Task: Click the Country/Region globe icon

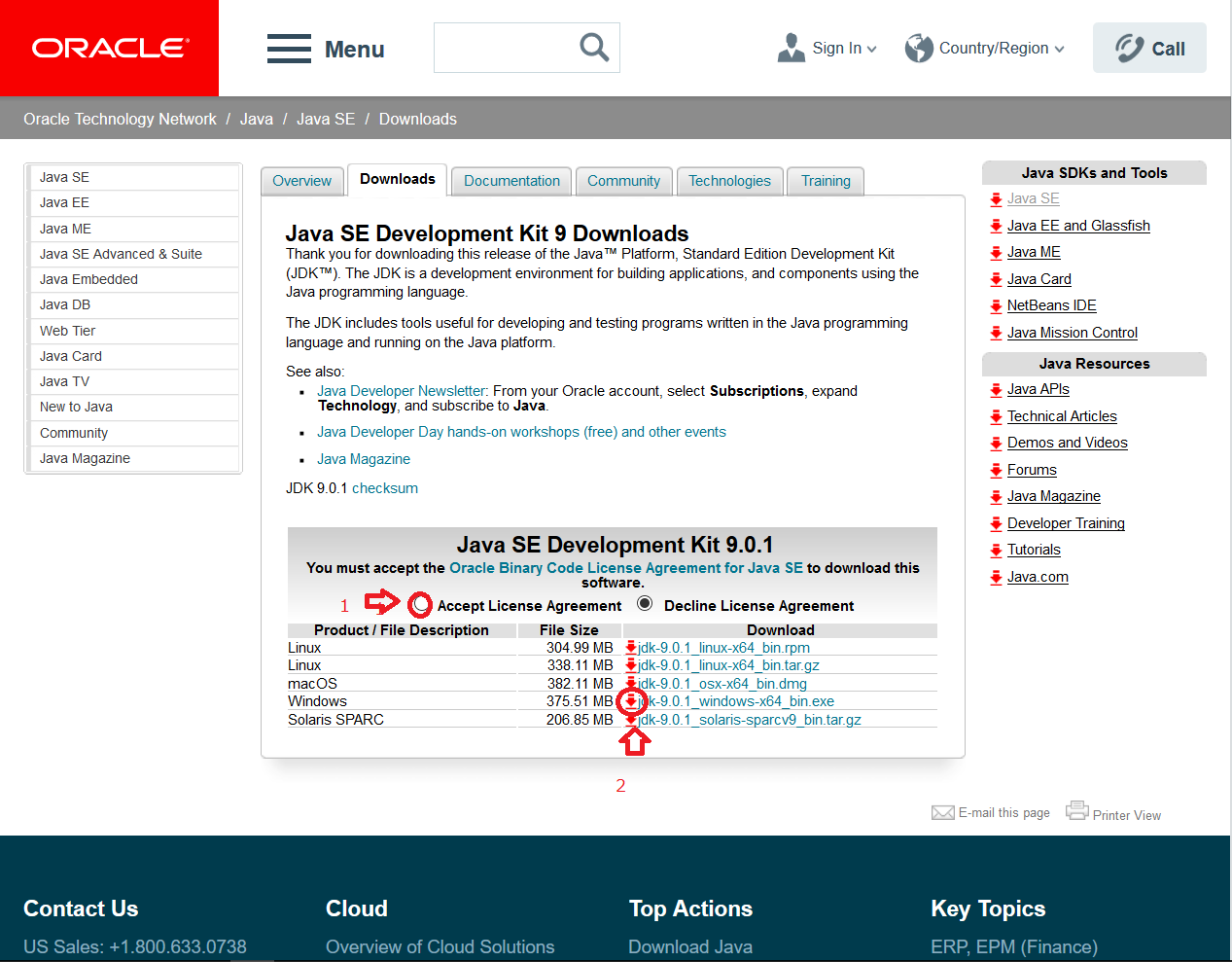Action: (919, 48)
